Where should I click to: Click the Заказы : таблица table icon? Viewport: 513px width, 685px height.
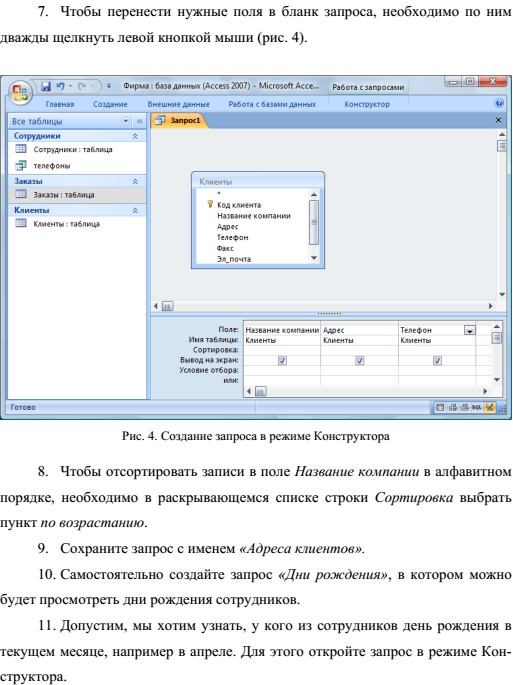pos(21,194)
